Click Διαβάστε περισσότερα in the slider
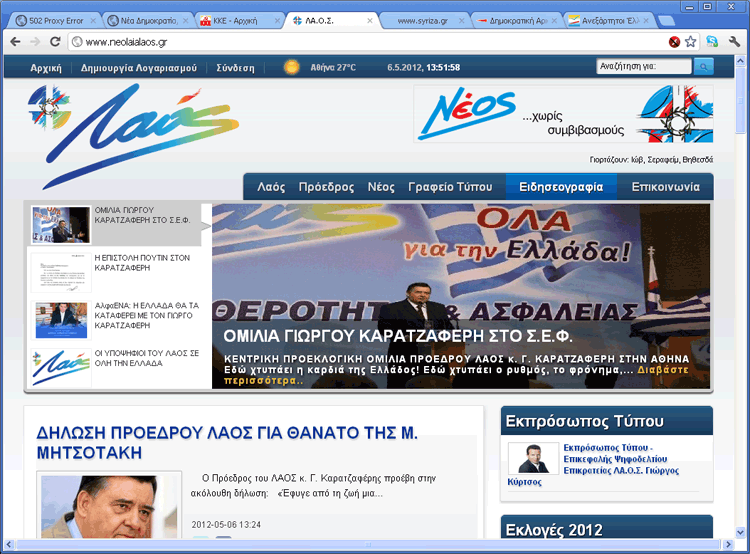The image size is (750, 554). pos(662,370)
